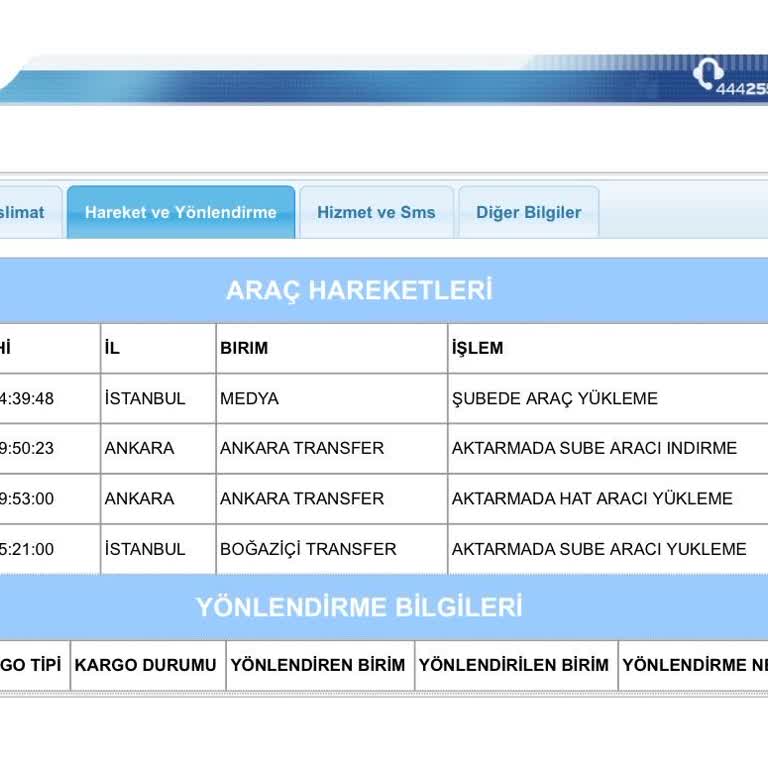Click the YÖNLENDİRİLEN BİRİM column header
Screen dimensions: 768x768
pyautogui.click(x=514, y=665)
